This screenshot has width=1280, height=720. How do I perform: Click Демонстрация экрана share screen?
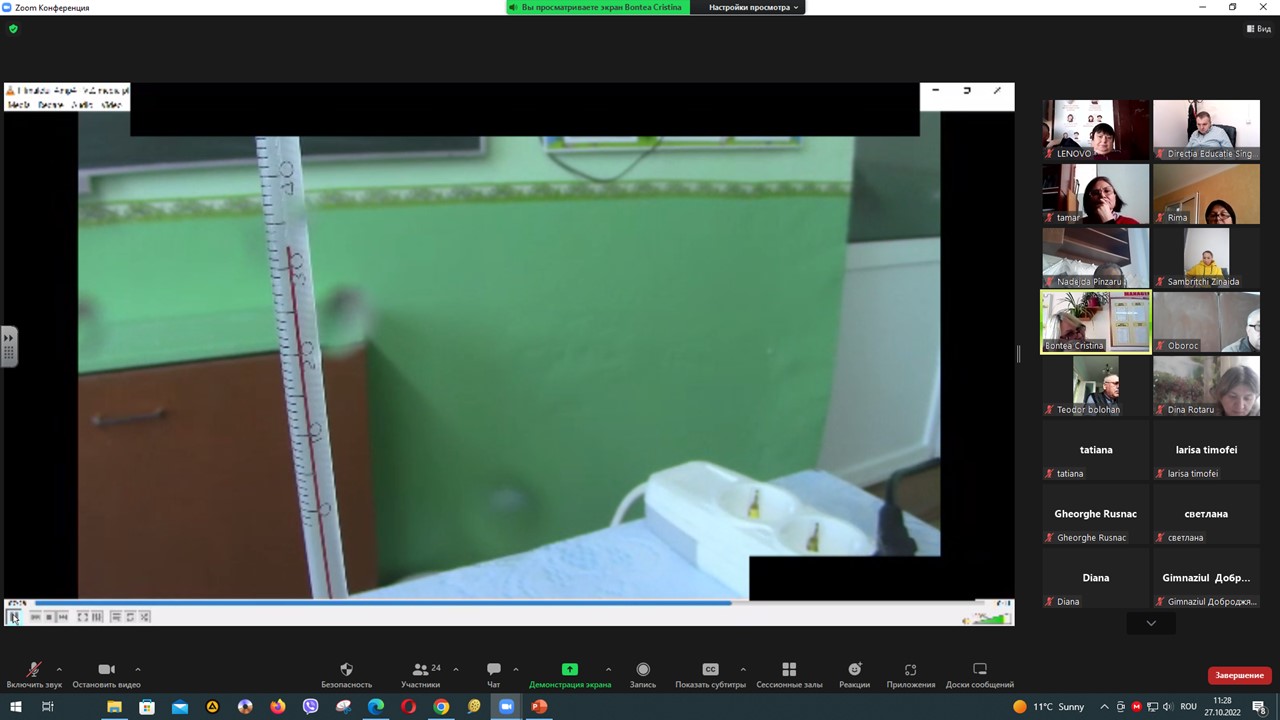(x=570, y=670)
